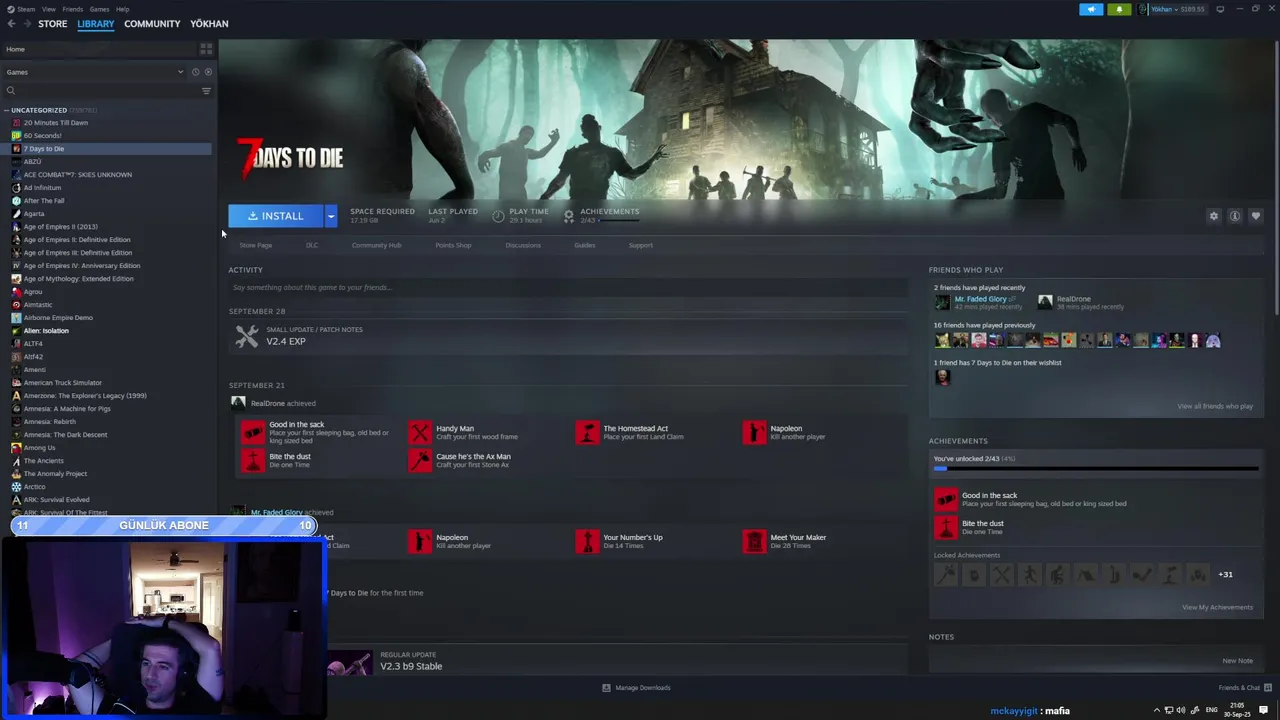Open advanced filter options icon
This screenshot has height=720, width=1280.
206,91
